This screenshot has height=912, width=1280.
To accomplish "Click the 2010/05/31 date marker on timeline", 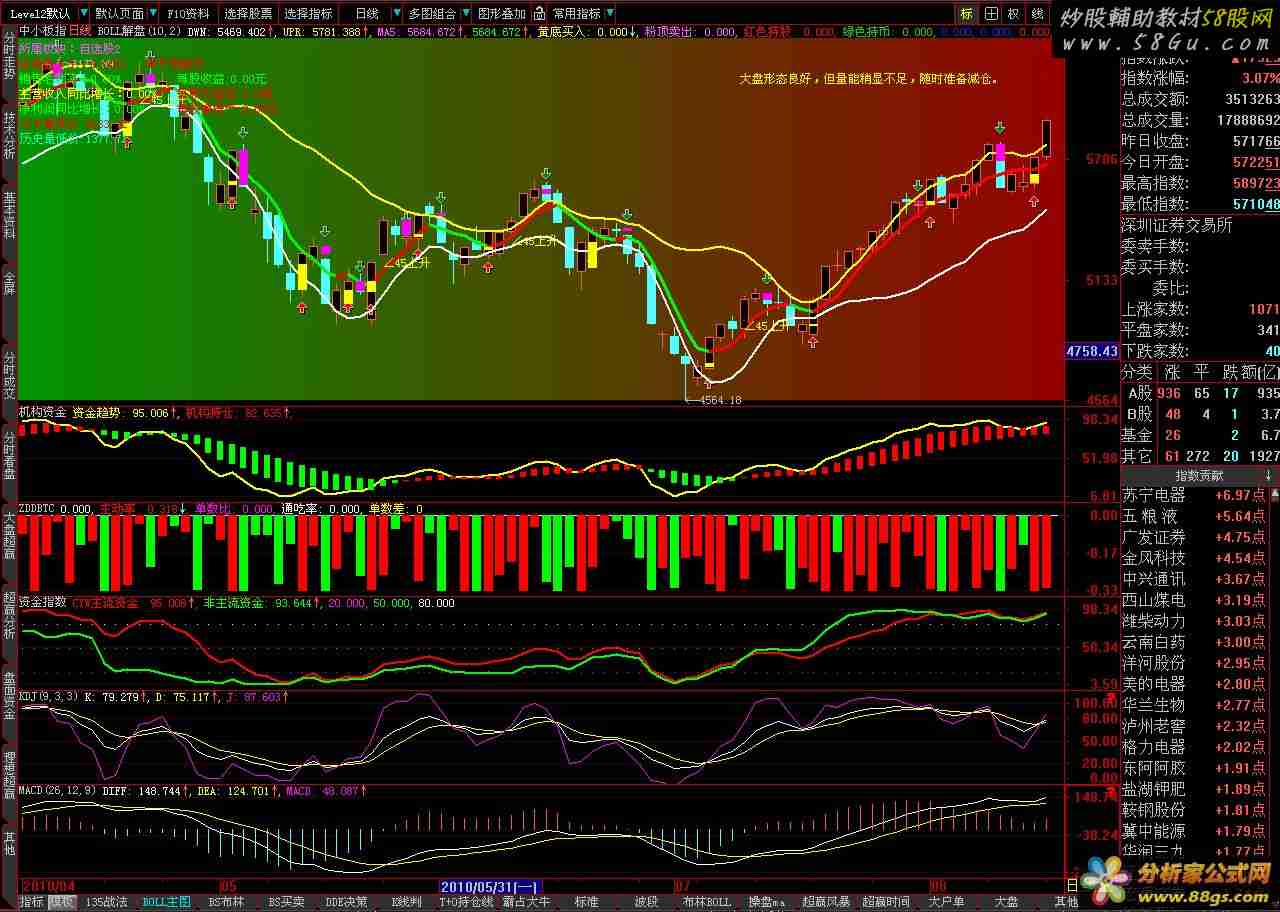I will (x=491, y=886).
